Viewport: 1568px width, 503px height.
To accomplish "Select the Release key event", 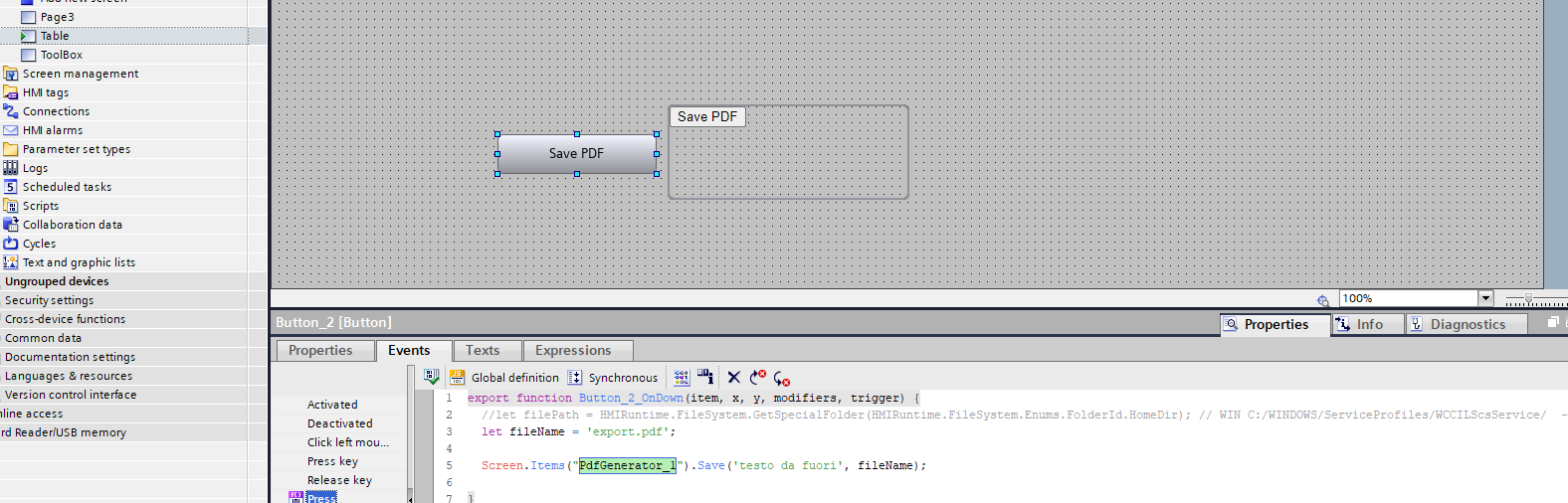I will 339,480.
